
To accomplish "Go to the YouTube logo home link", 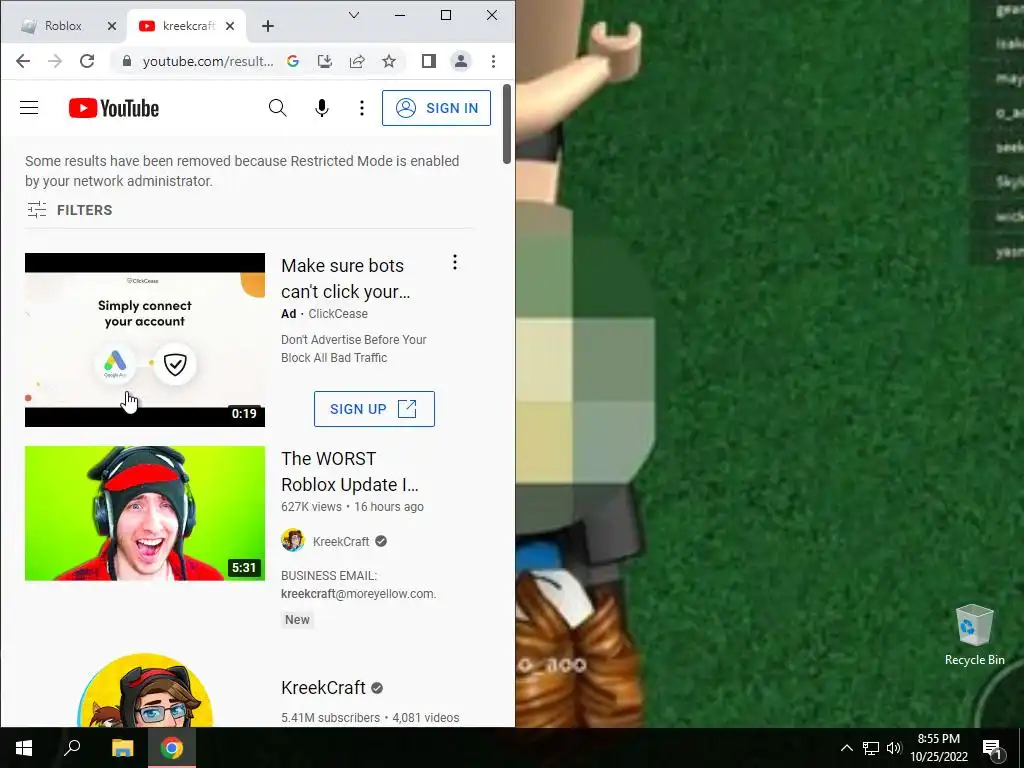I will [x=114, y=108].
